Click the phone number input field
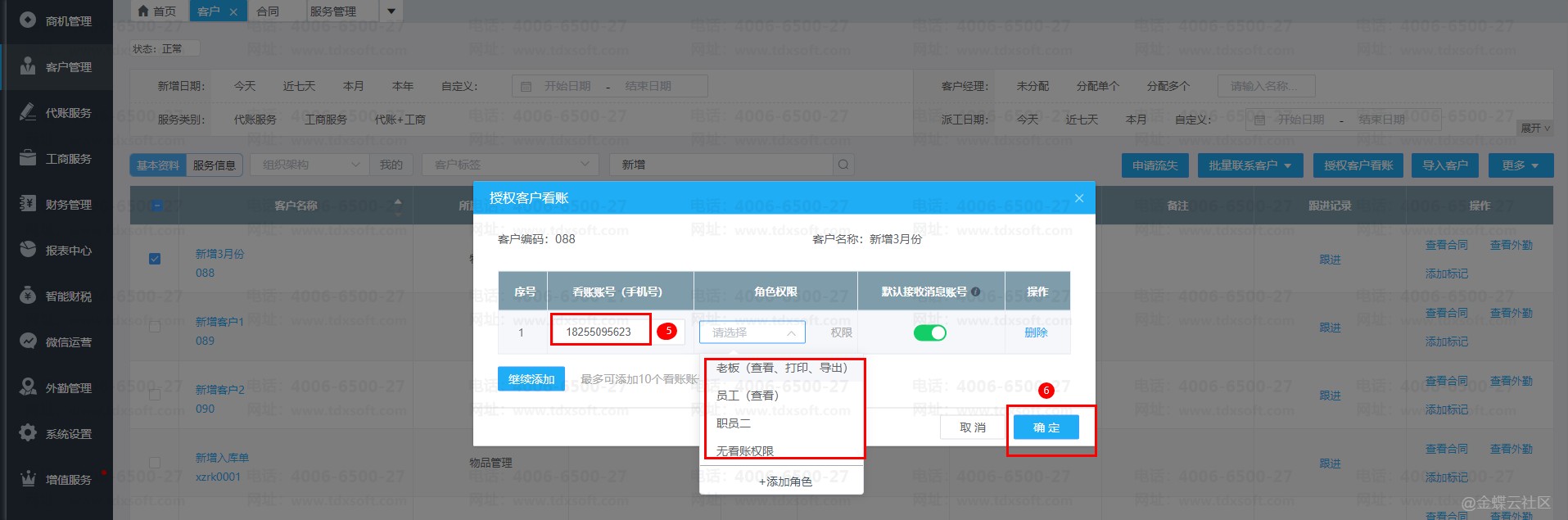 [599, 332]
